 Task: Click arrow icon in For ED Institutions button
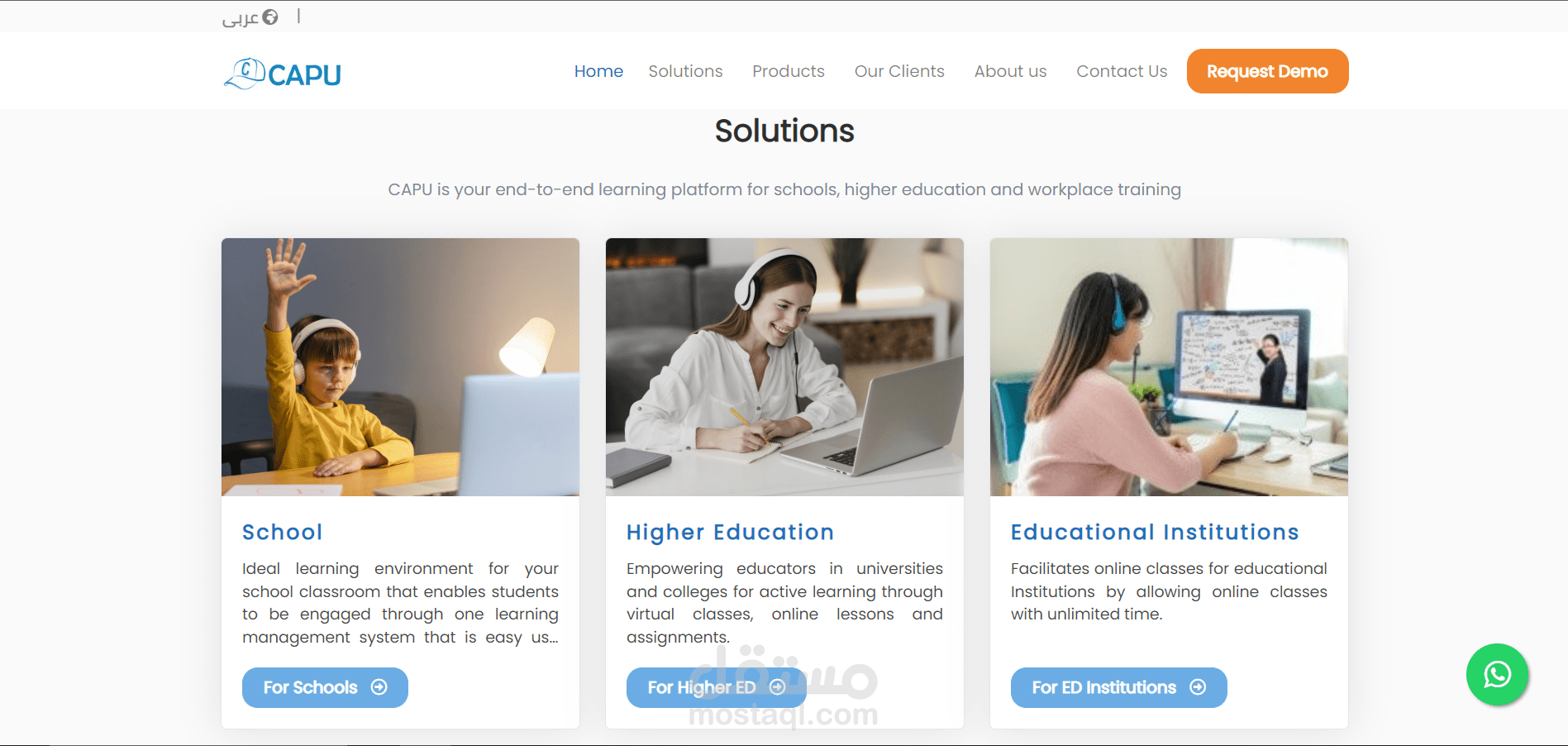coord(1198,687)
